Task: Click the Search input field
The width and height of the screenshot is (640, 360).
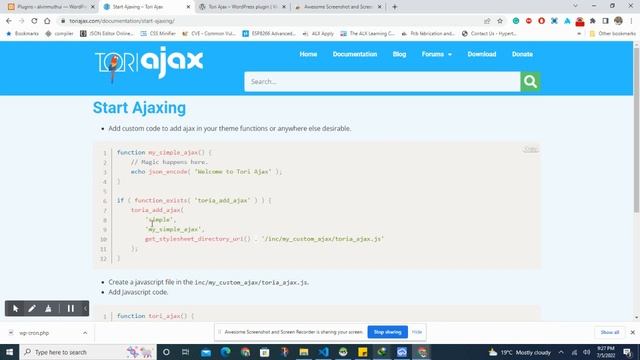Action: (382, 82)
